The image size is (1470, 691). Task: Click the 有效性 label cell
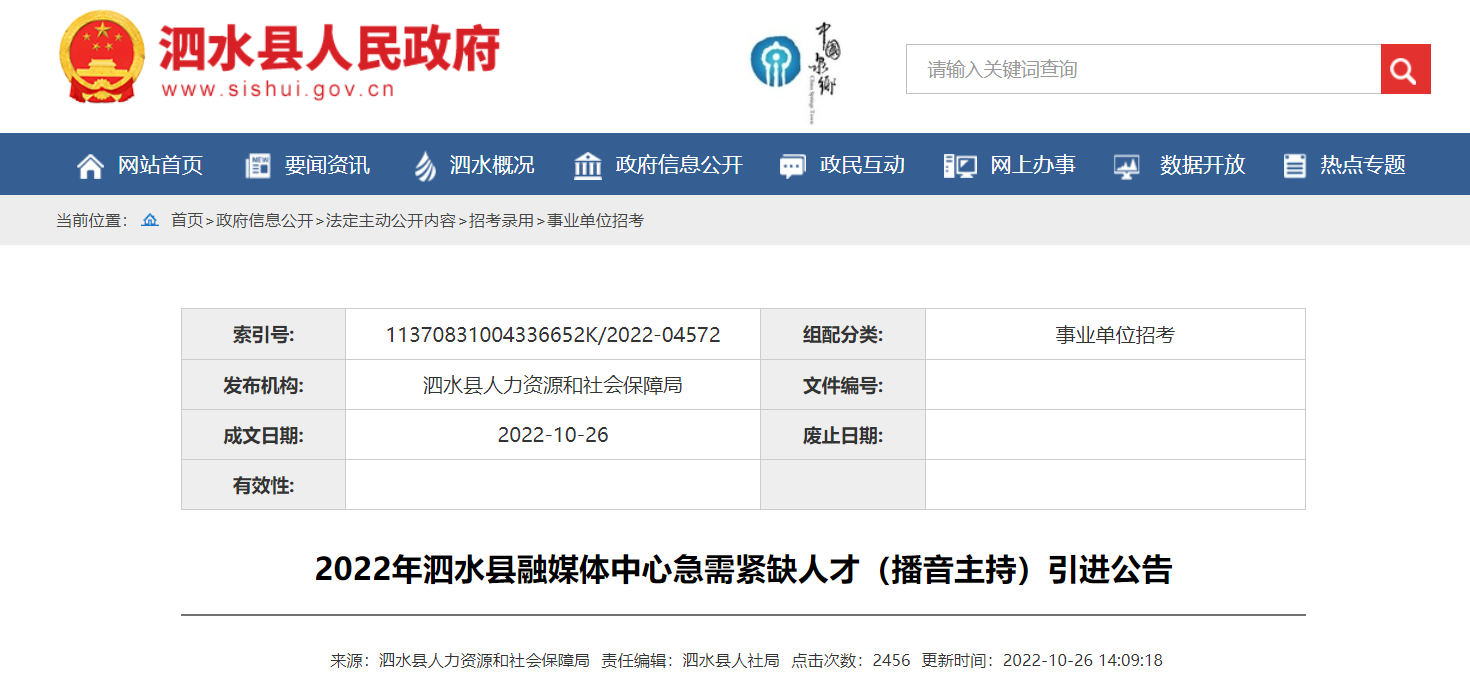click(x=264, y=485)
